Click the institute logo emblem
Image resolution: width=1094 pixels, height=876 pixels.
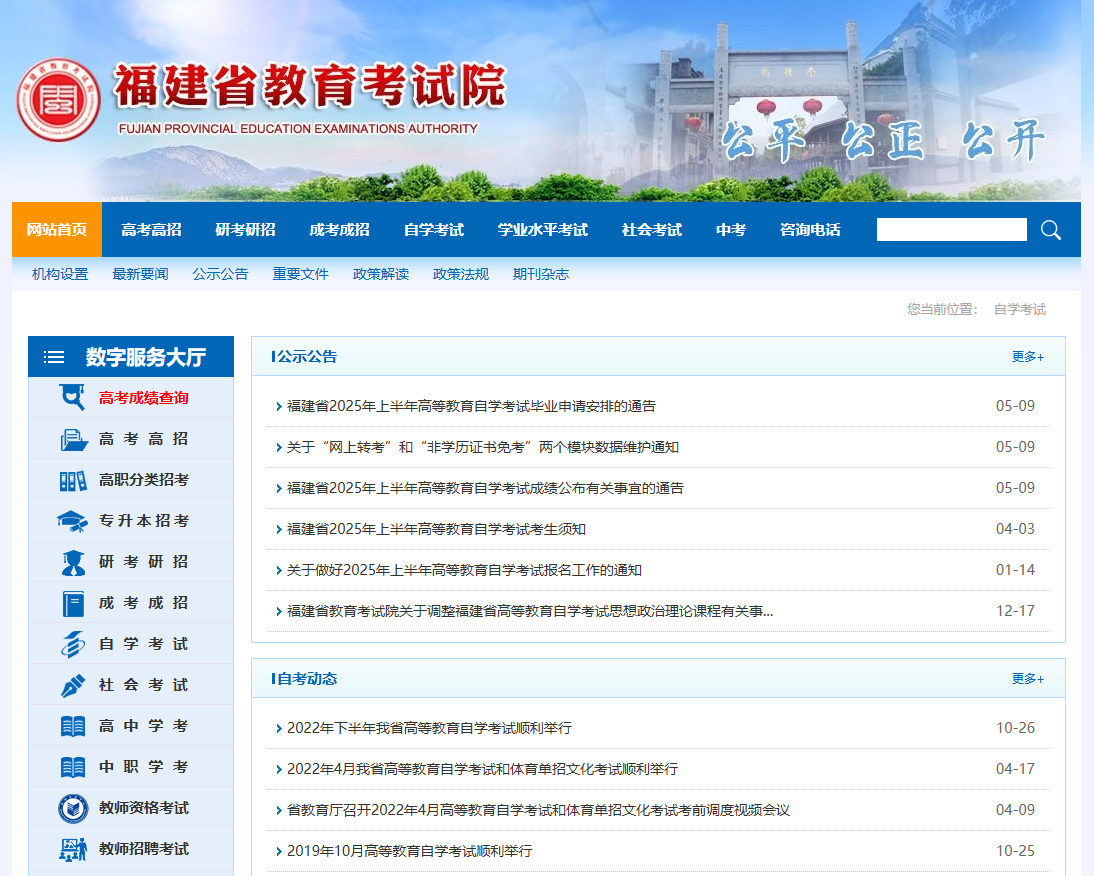58,101
